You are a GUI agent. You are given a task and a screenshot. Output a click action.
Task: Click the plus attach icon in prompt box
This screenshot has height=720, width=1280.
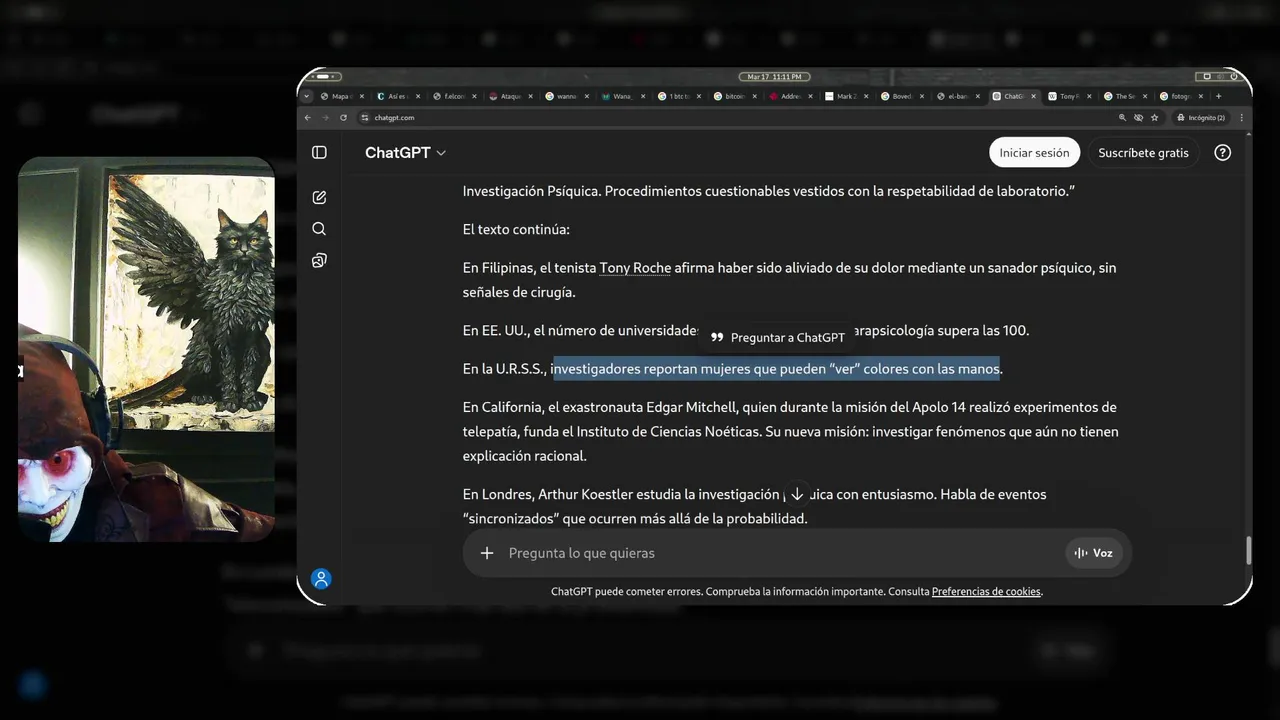coord(487,553)
